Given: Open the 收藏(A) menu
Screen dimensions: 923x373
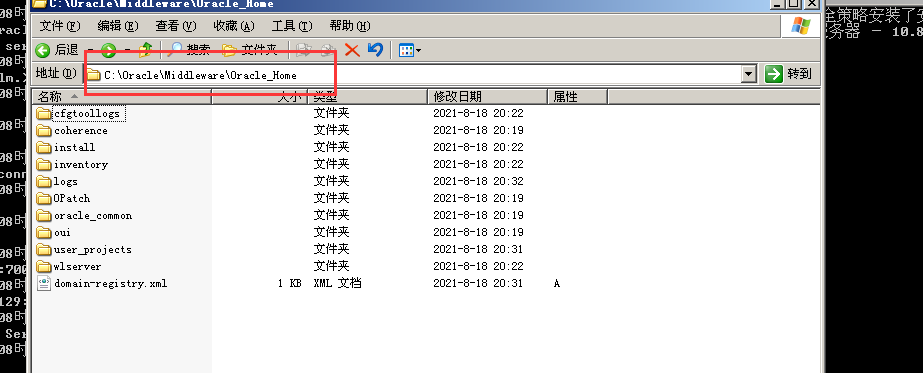Looking at the screenshot, I should (234, 26).
